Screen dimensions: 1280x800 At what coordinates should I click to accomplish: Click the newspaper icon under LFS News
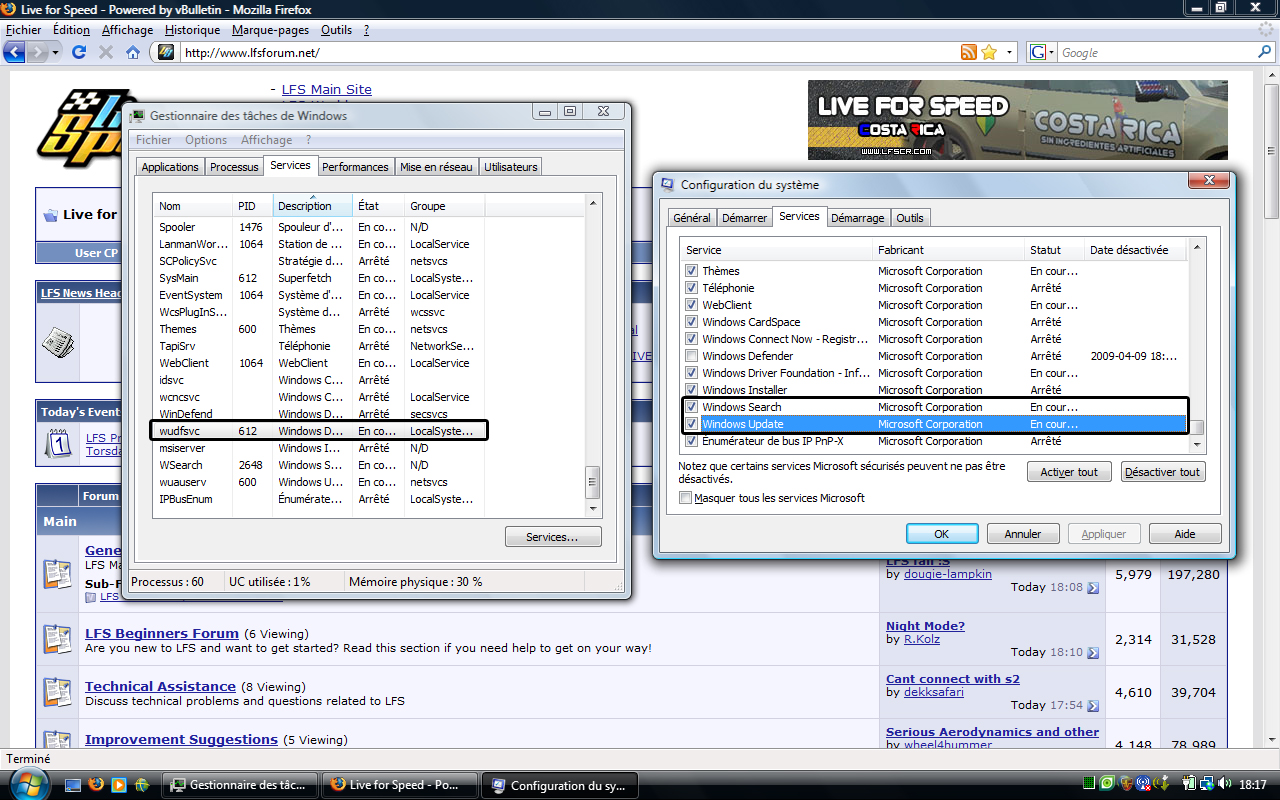tap(57, 343)
